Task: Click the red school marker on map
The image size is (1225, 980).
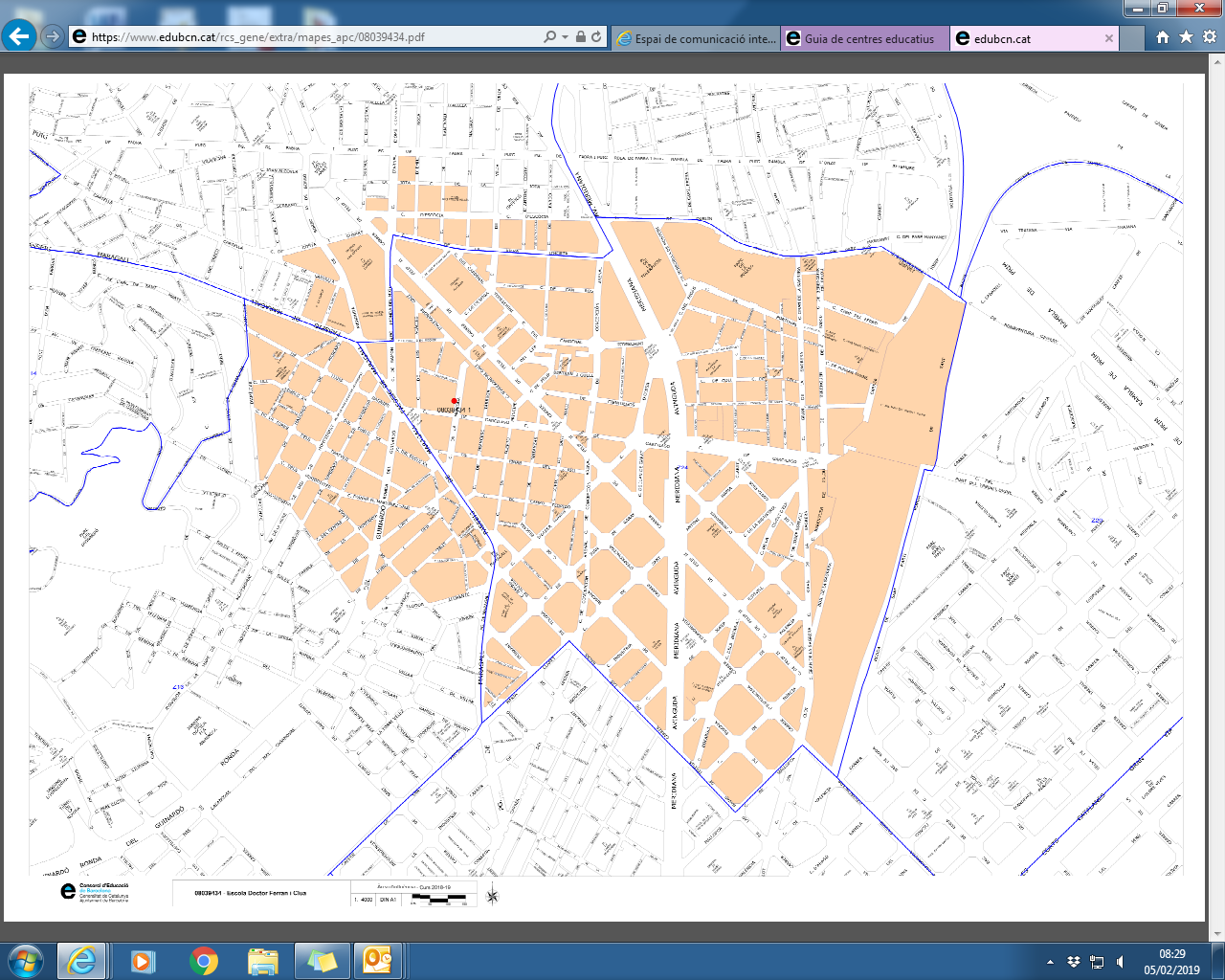Action: pyautogui.click(x=455, y=401)
